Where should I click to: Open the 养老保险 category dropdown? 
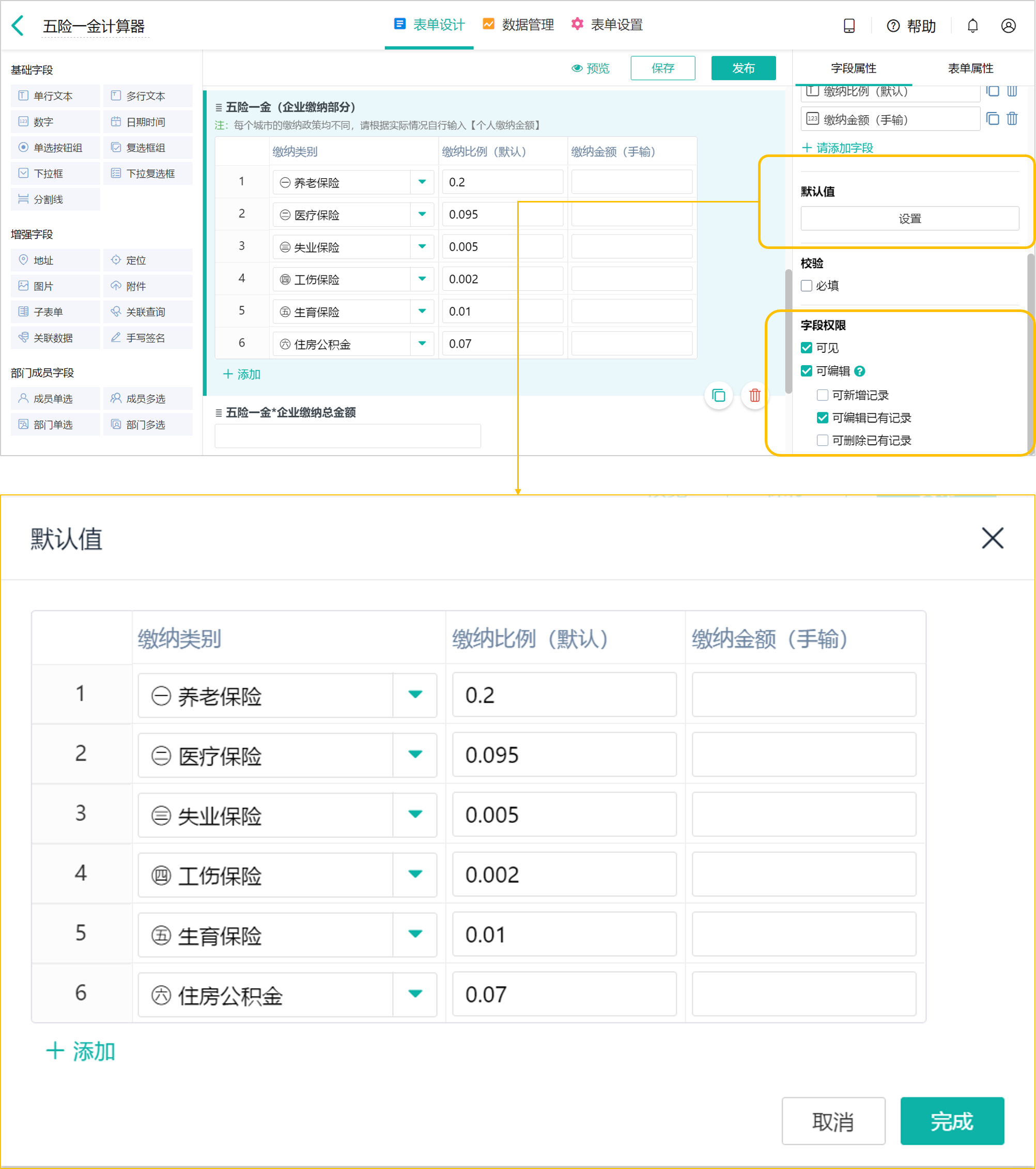[422, 182]
